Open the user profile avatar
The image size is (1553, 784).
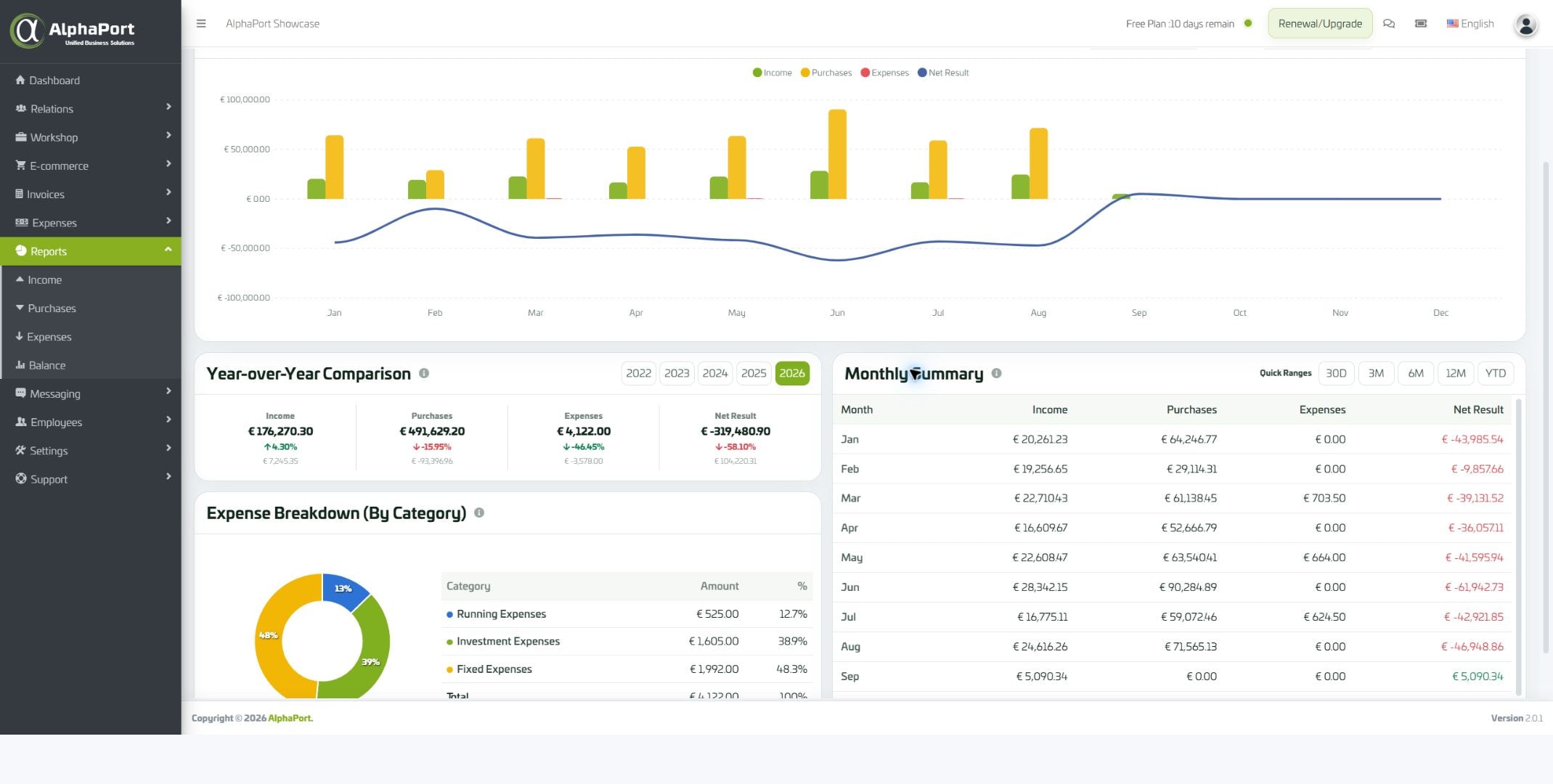click(x=1525, y=25)
